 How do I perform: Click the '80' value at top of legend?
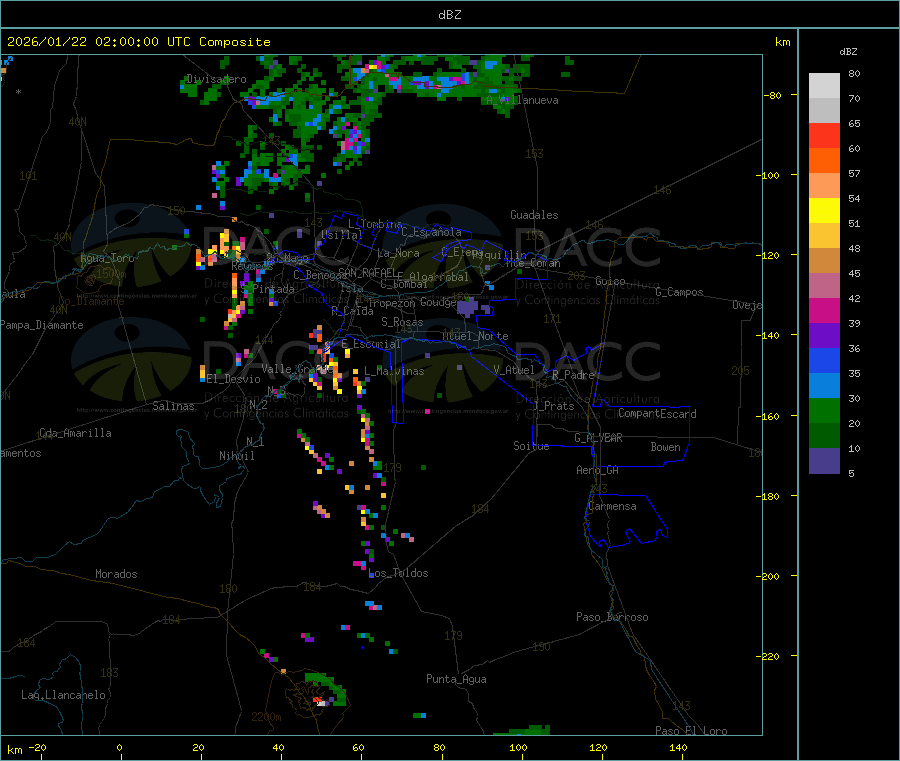(x=854, y=73)
